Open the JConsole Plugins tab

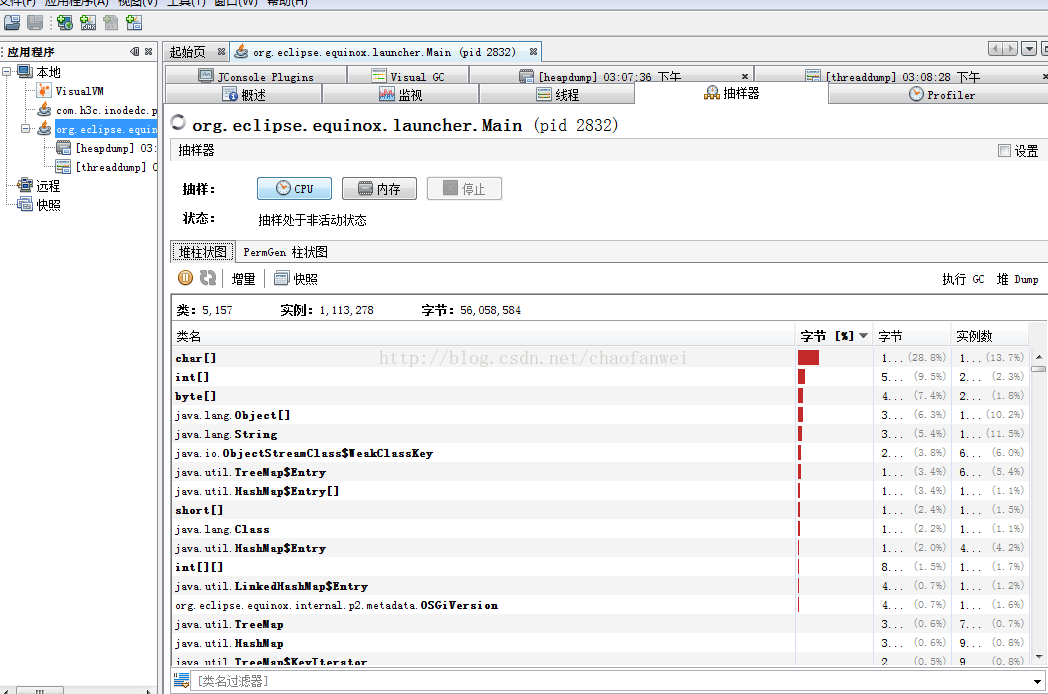tap(256, 76)
